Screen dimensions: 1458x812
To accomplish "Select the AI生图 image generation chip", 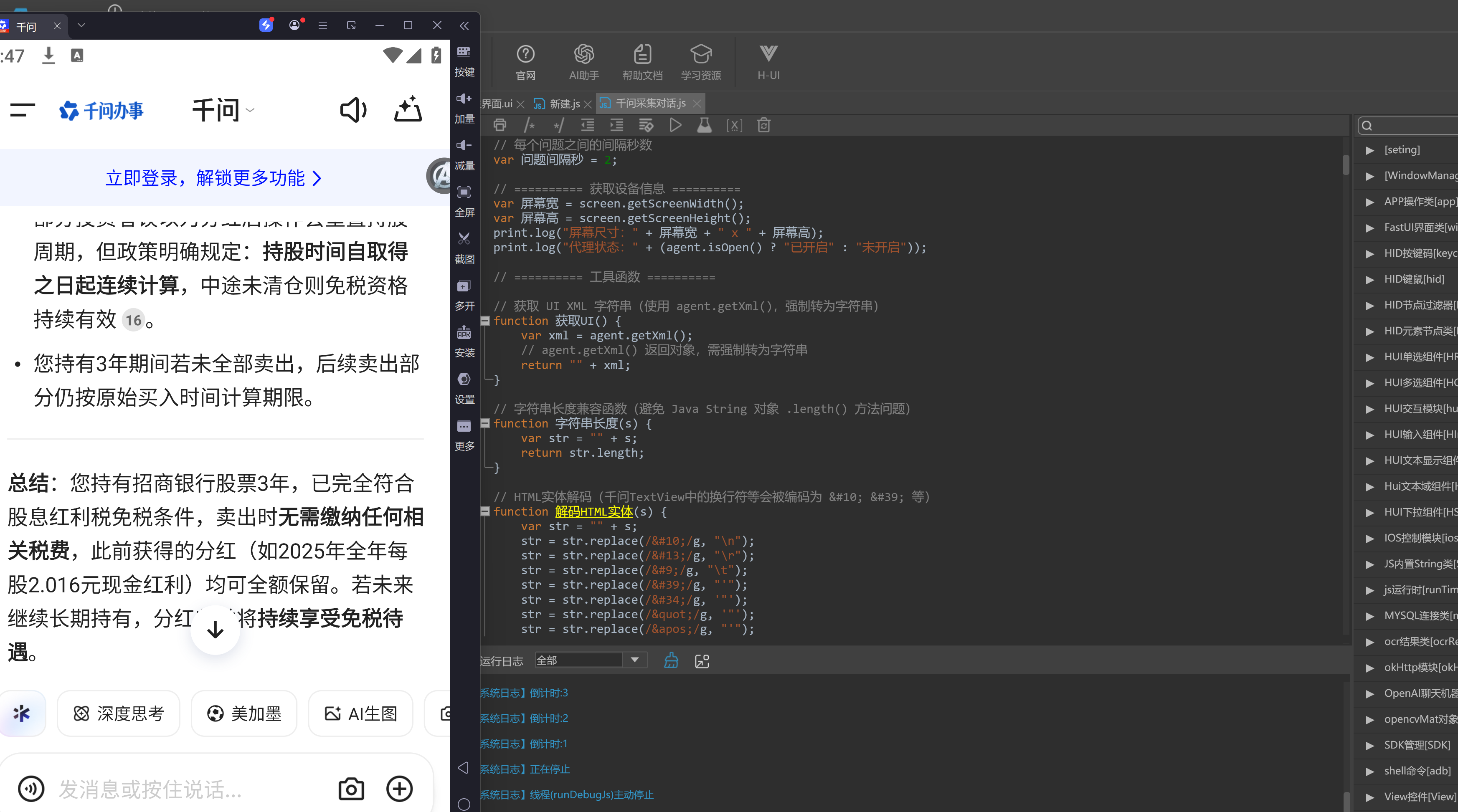I will coord(360,713).
